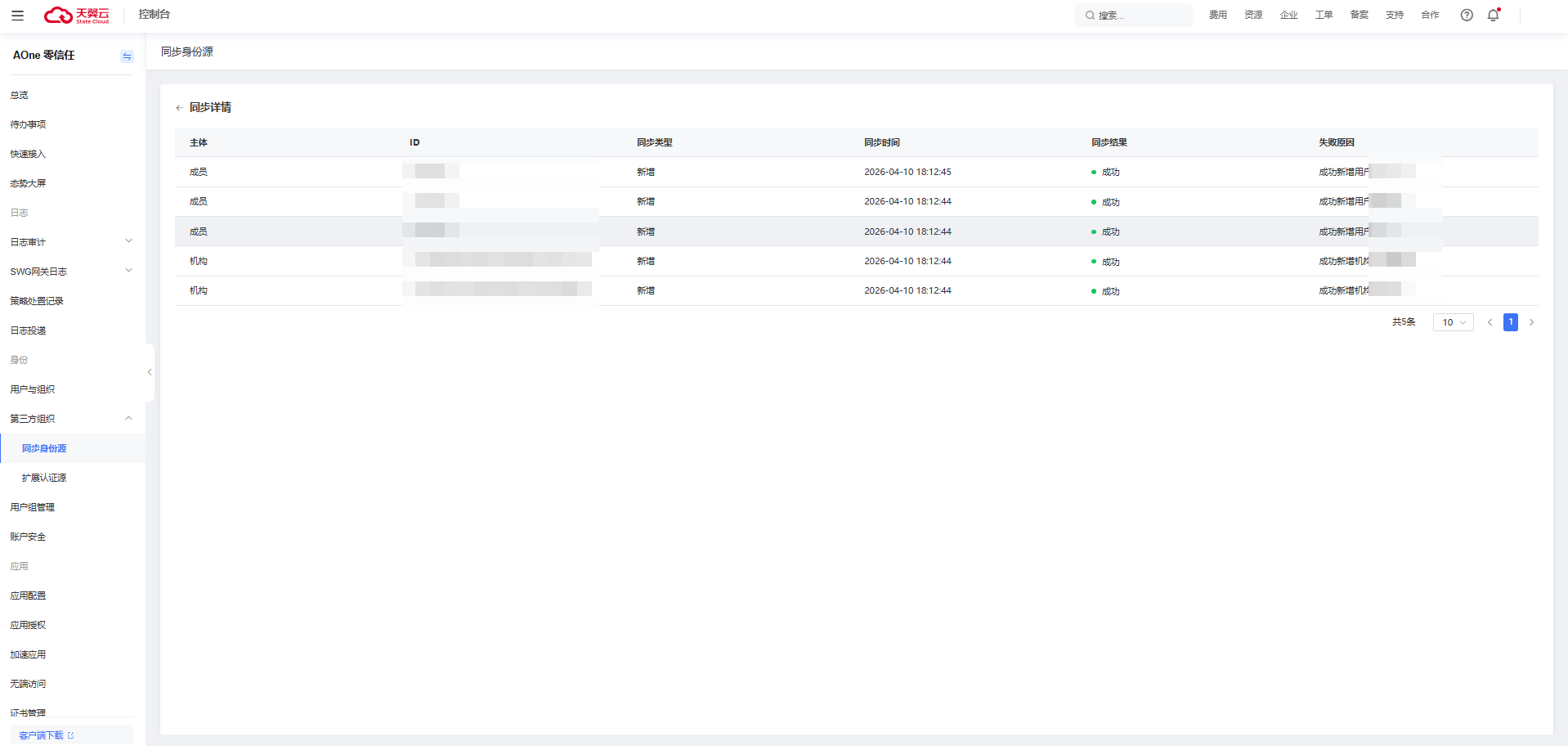This screenshot has height=746, width=1568.
Task: Go to the previous page arrow
Action: (1490, 322)
